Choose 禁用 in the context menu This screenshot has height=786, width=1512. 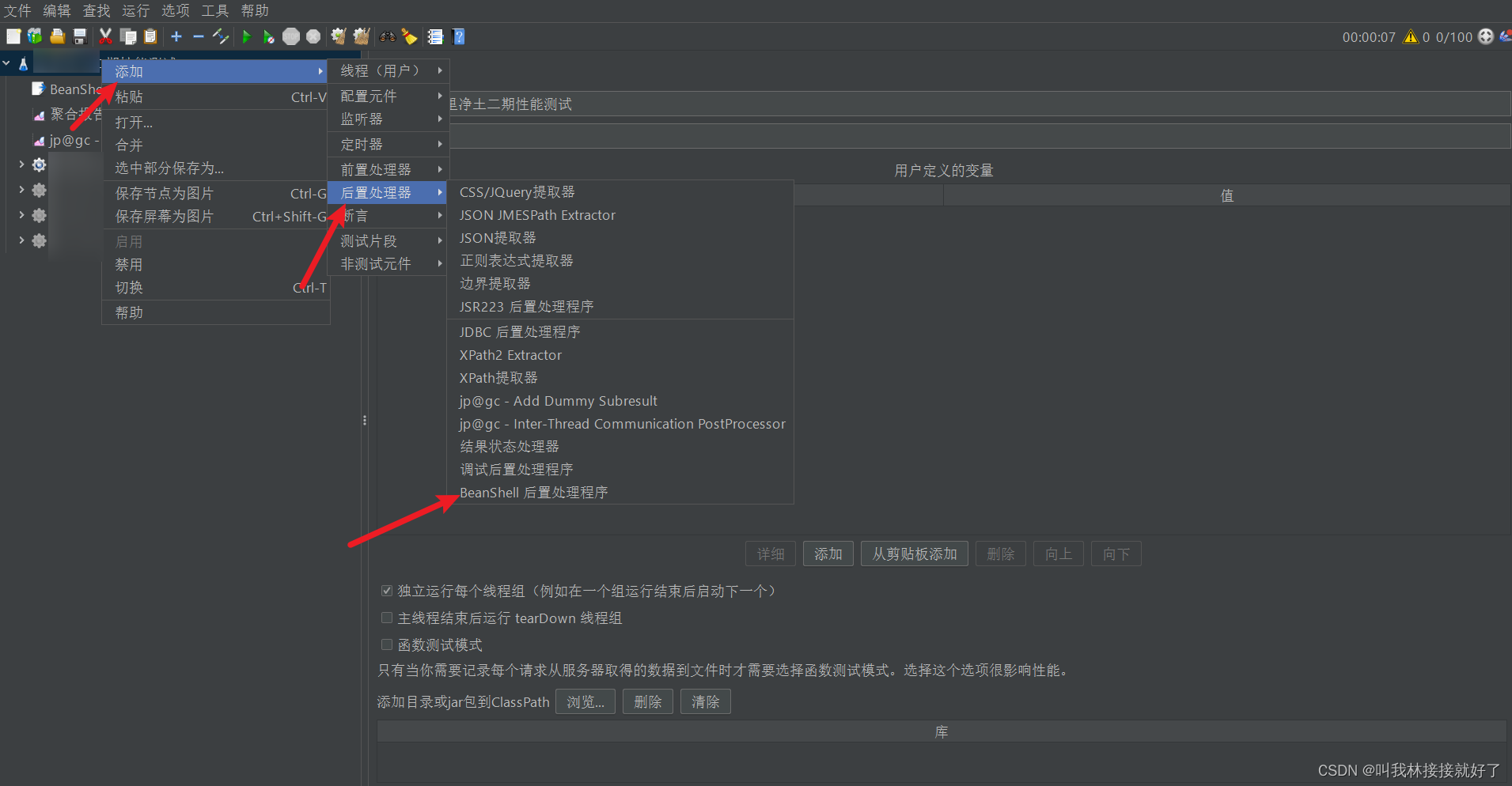coord(216,264)
